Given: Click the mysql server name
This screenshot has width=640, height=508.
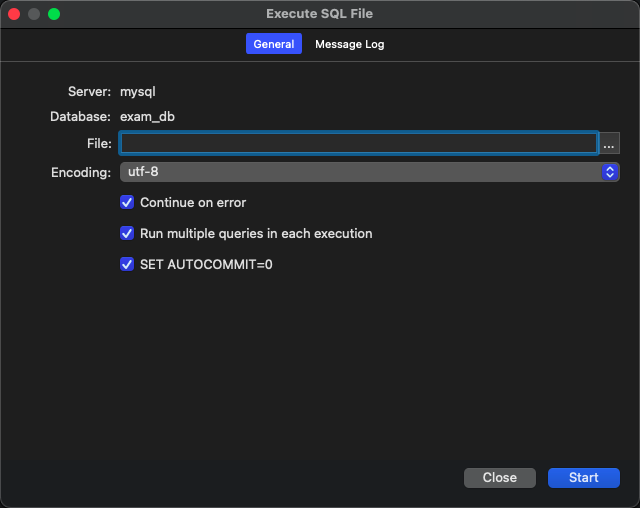Looking at the screenshot, I should (138, 91).
